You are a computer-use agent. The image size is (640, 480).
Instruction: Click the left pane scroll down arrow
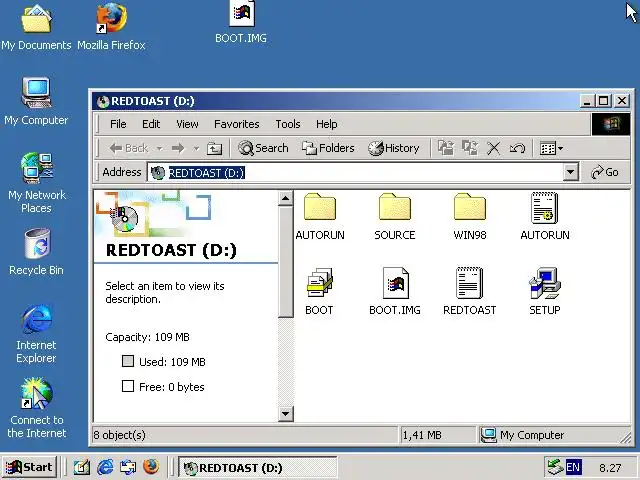pyautogui.click(x=285, y=413)
